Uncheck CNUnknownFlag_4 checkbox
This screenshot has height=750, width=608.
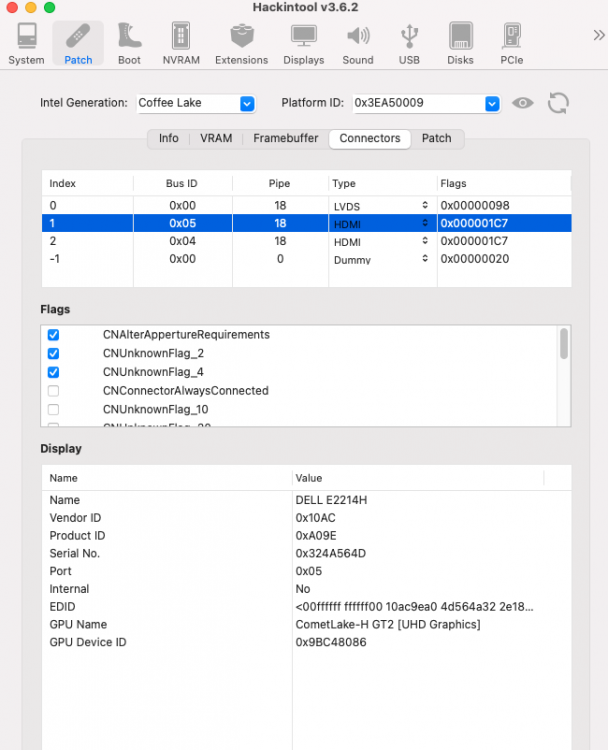pos(54,372)
